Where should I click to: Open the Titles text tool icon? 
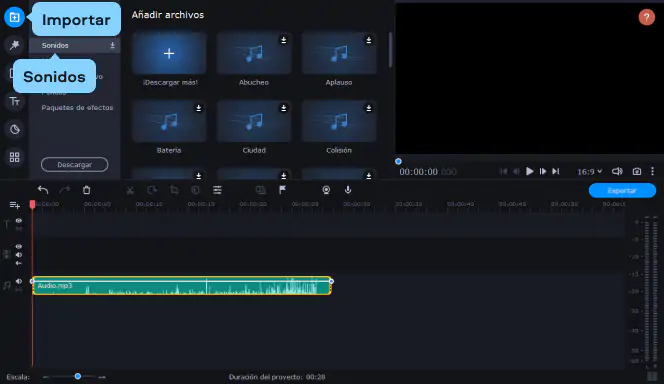pos(14,101)
